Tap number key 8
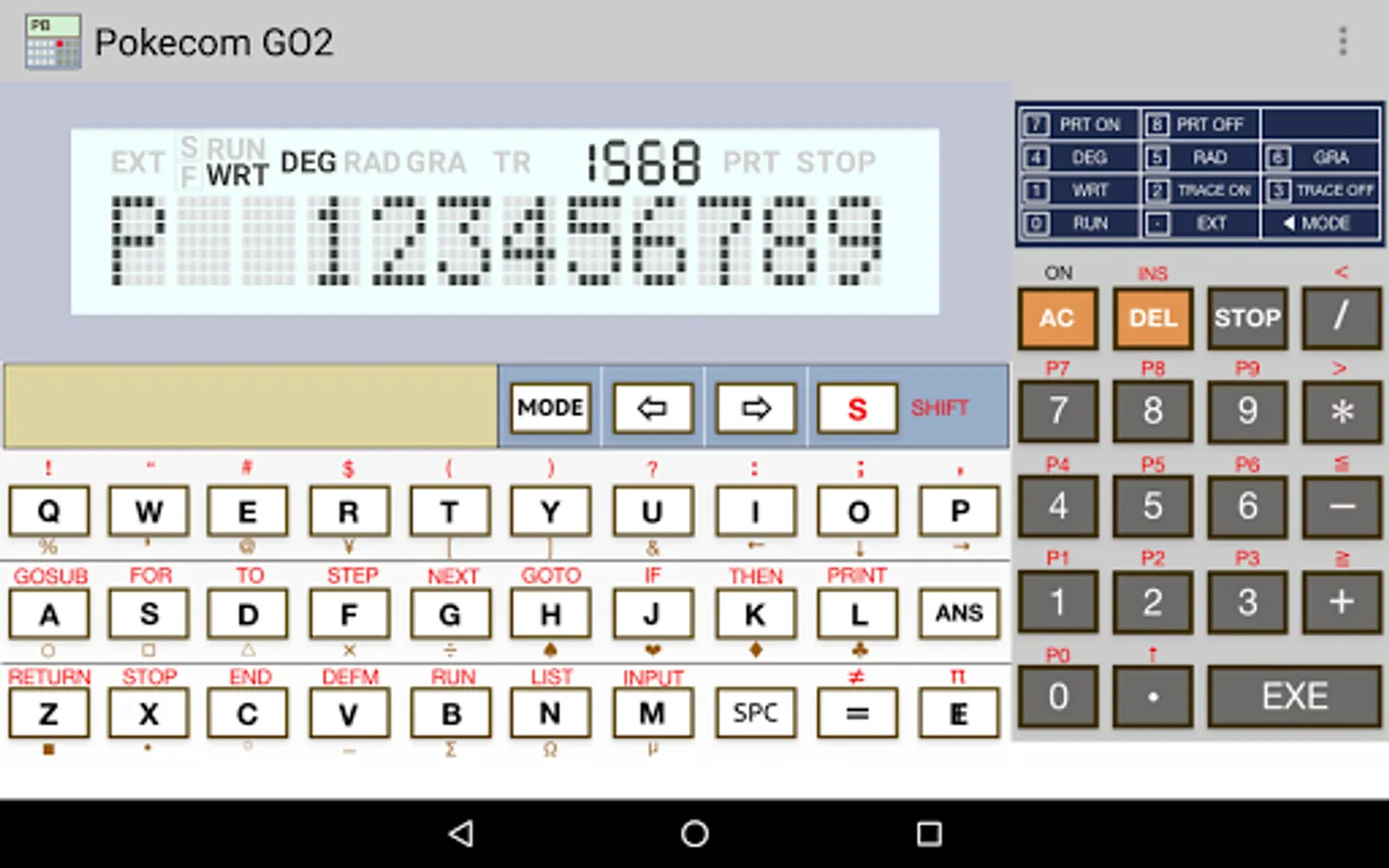 click(1153, 412)
